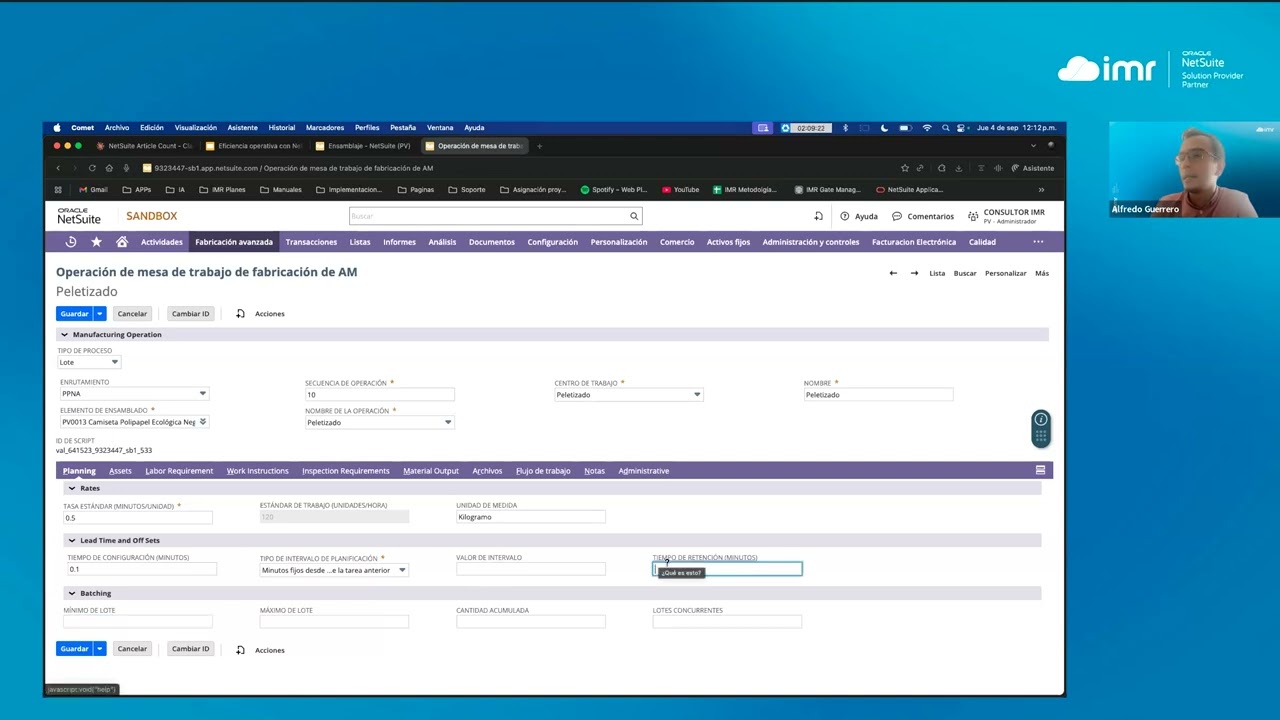The width and height of the screenshot is (1280, 720).
Task: Go to the next record arrow
Action: (x=914, y=273)
